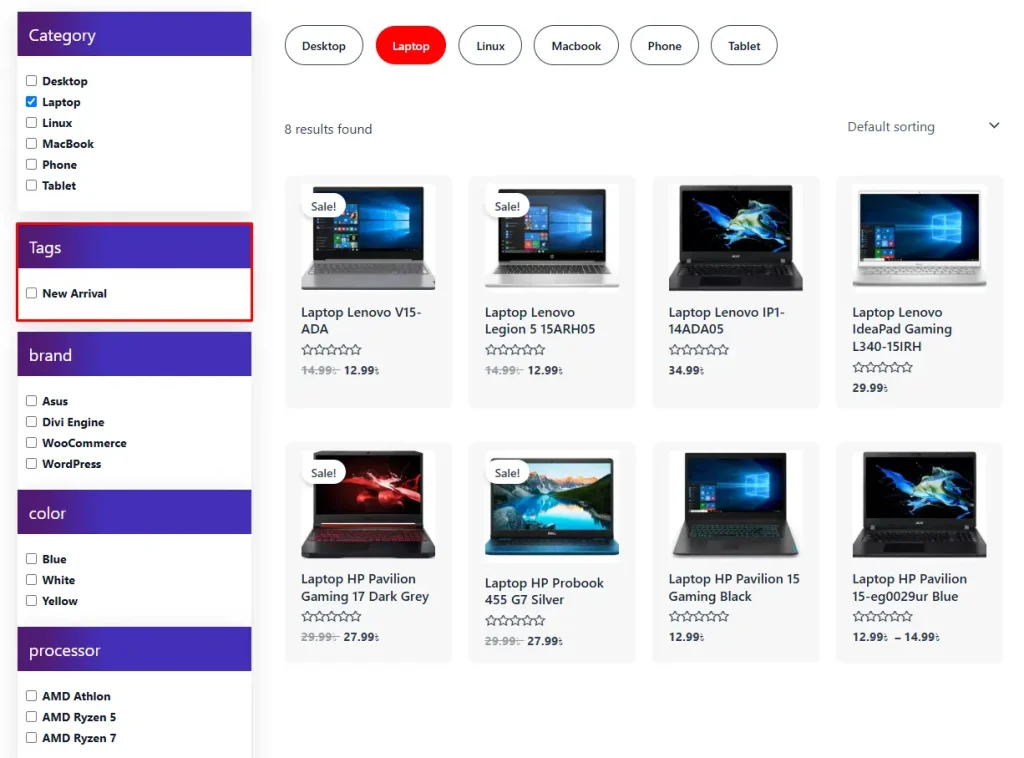This screenshot has width=1024, height=758.
Task: Check the AMD Ryzen 5 processor checkbox
Action: [31, 717]
